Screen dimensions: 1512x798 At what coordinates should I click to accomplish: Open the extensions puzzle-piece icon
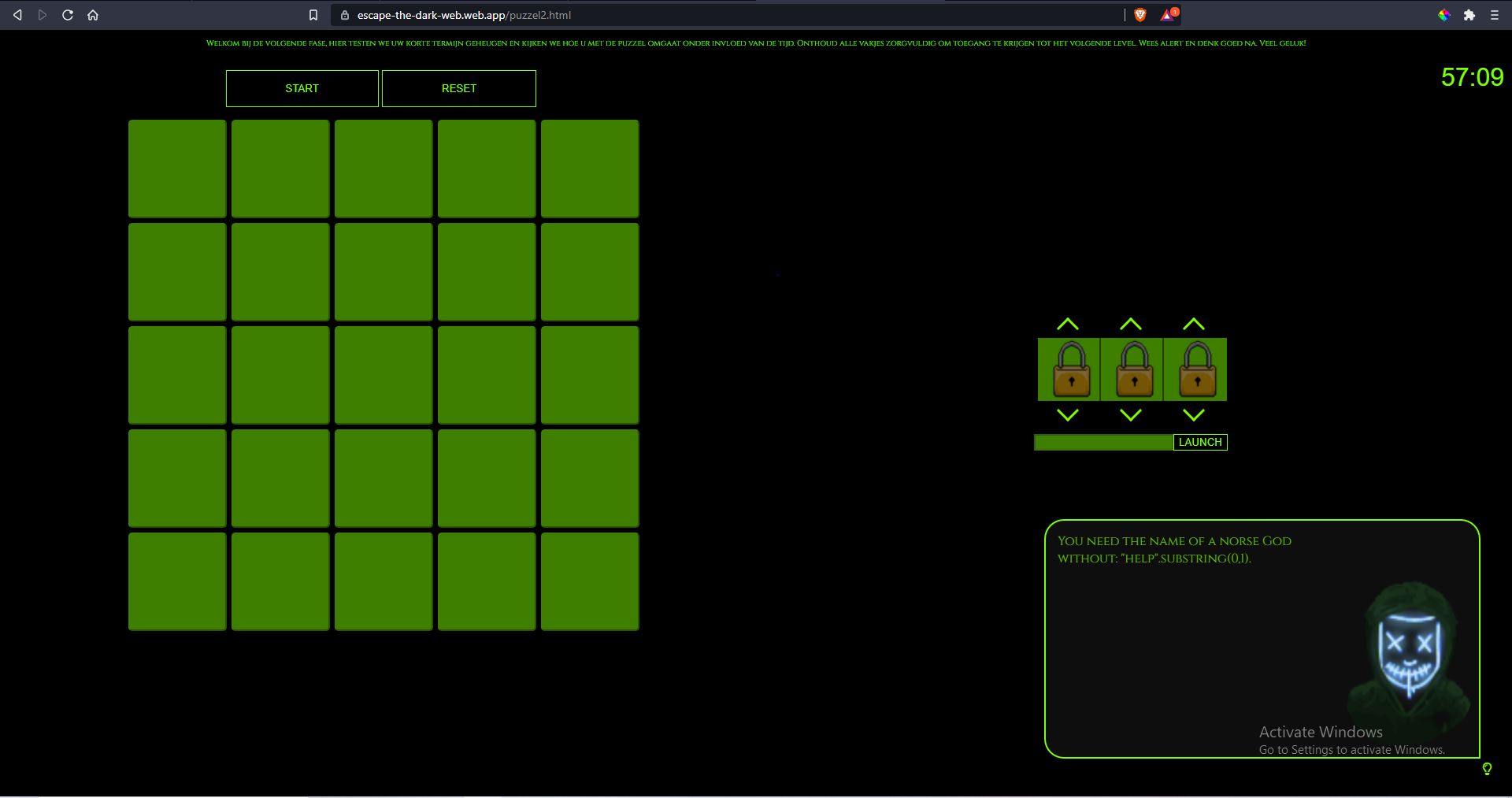point(1469,15)
